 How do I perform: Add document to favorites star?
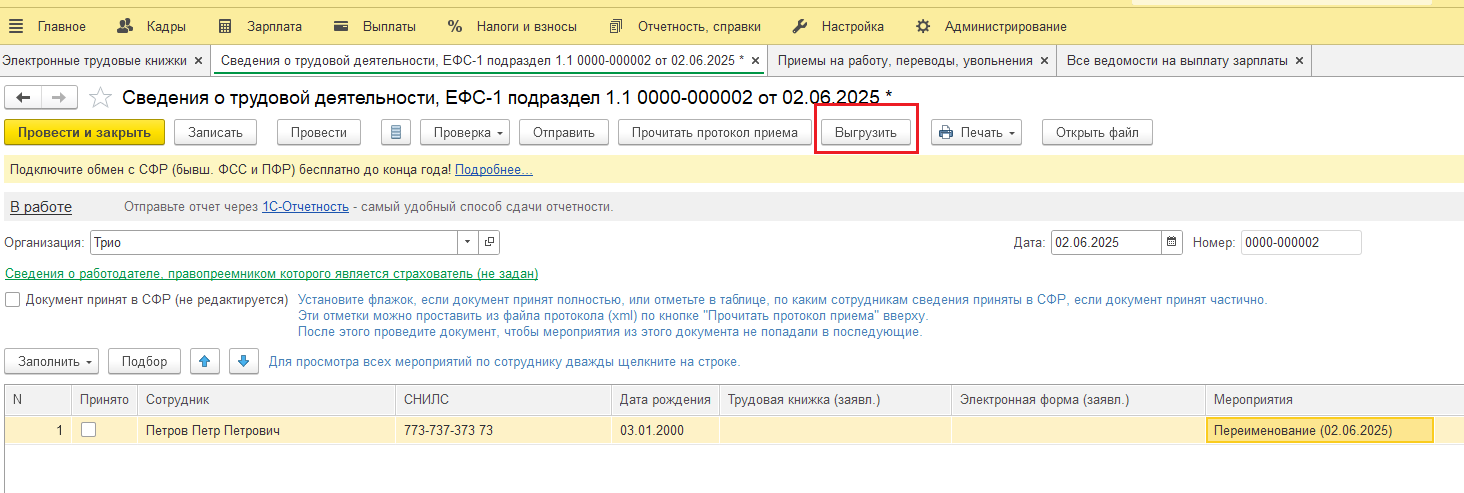pyautogui.click(x=100, y=97)
